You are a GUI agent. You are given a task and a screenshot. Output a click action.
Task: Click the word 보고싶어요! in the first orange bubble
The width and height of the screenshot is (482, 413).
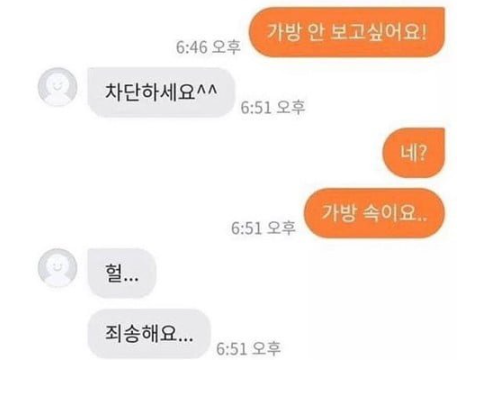378,32
